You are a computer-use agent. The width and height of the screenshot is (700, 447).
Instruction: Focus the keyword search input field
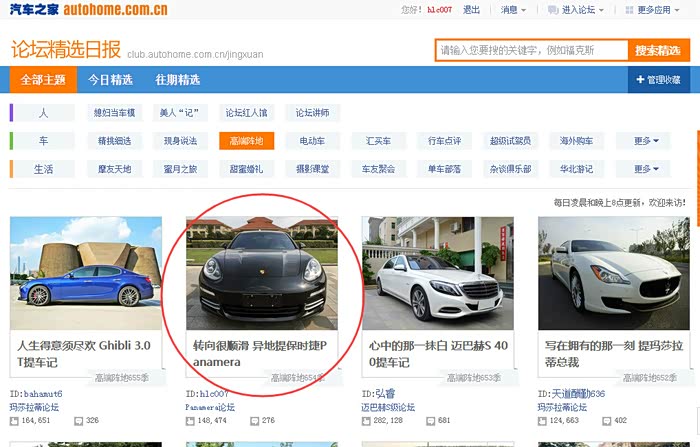(x=532, y=50)
